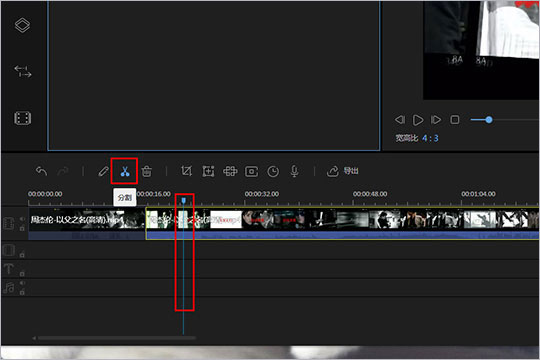Click the split (scissors) tool
The image size is (540, 360).
point(125,171)
